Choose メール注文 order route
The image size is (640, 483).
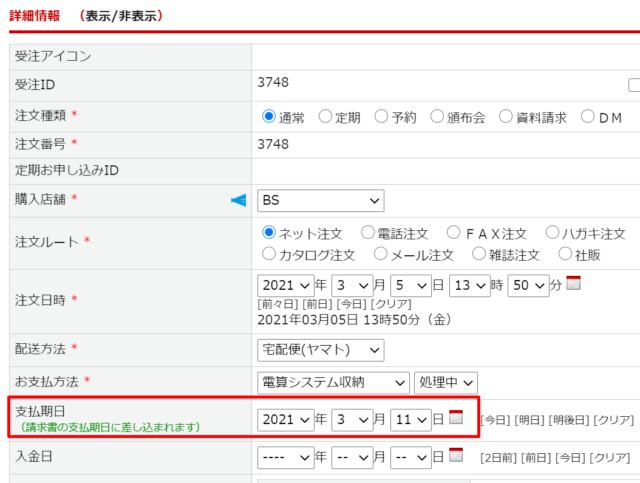tap(380, 254)
